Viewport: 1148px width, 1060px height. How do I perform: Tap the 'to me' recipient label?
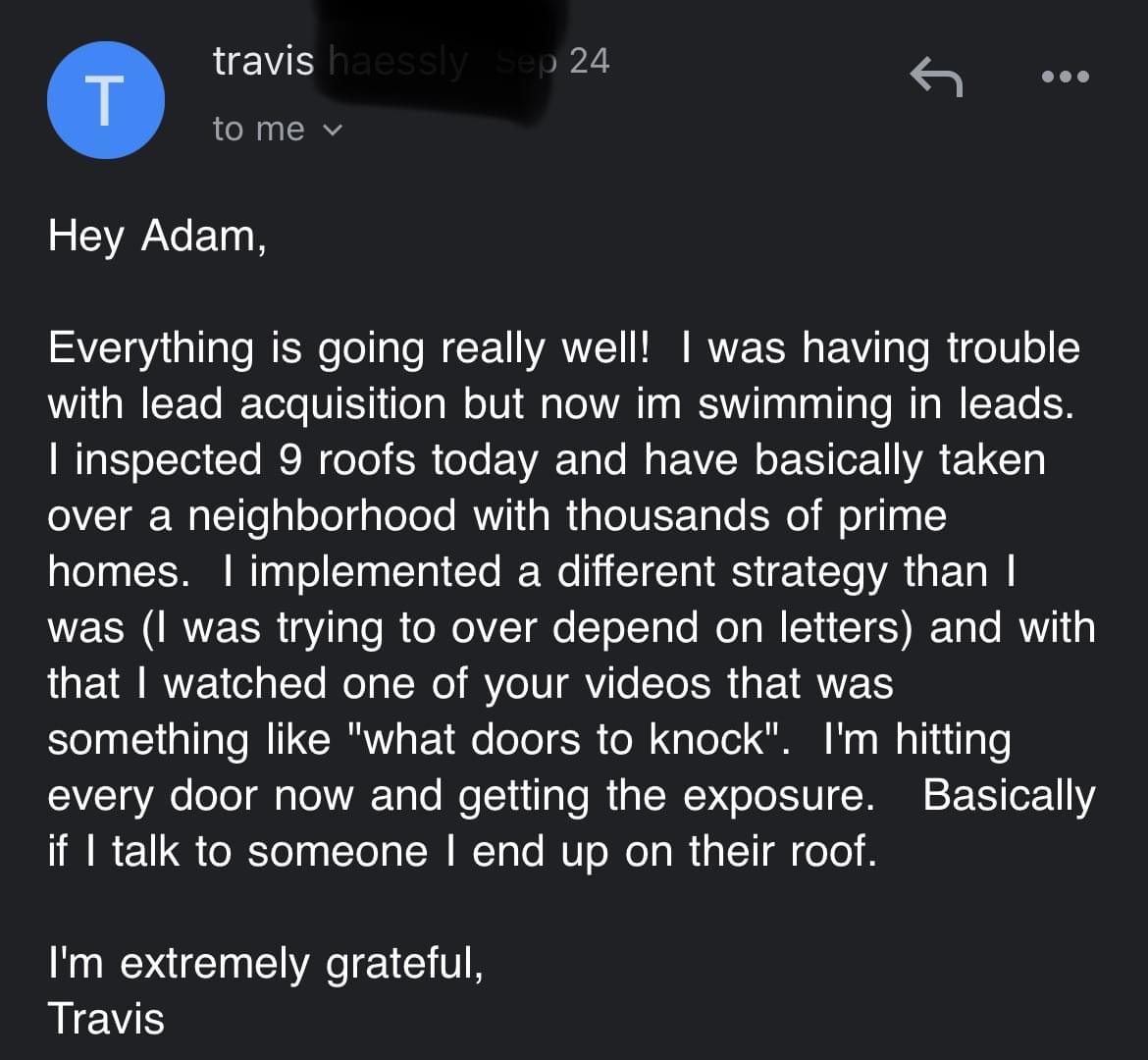click(x=258, y=130)
